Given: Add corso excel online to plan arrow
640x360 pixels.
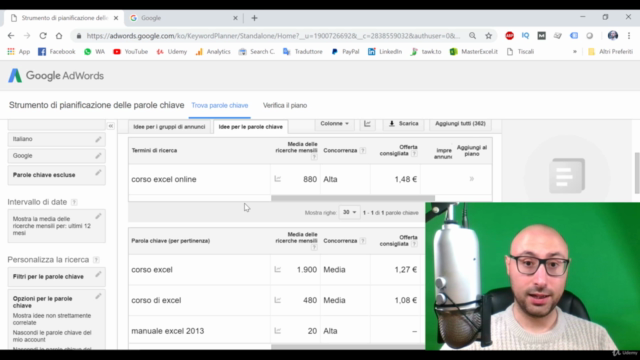Looking at the screenshot, I should click(x=472, y=179).
